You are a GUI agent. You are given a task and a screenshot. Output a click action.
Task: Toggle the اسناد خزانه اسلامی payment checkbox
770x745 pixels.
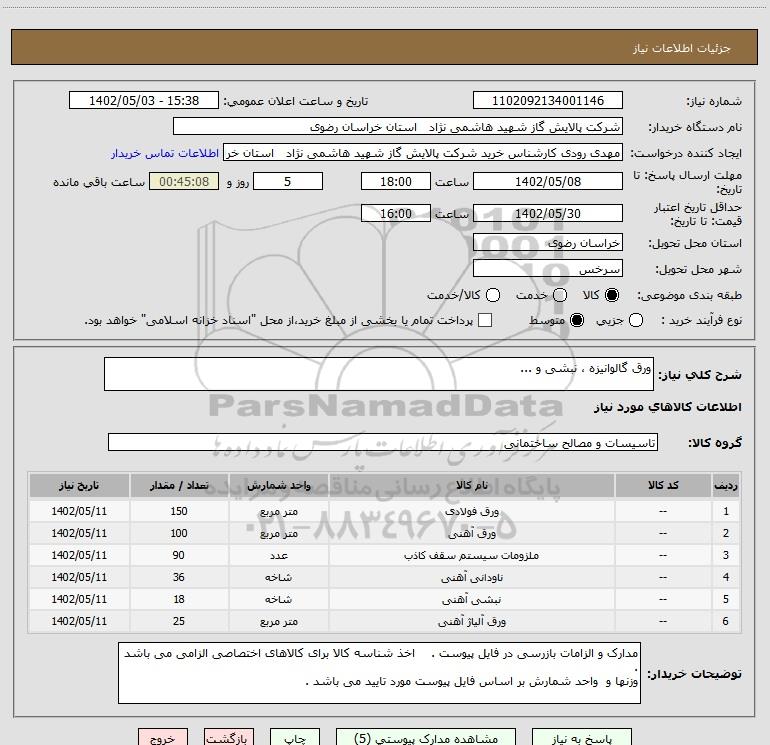click(485, 320)
